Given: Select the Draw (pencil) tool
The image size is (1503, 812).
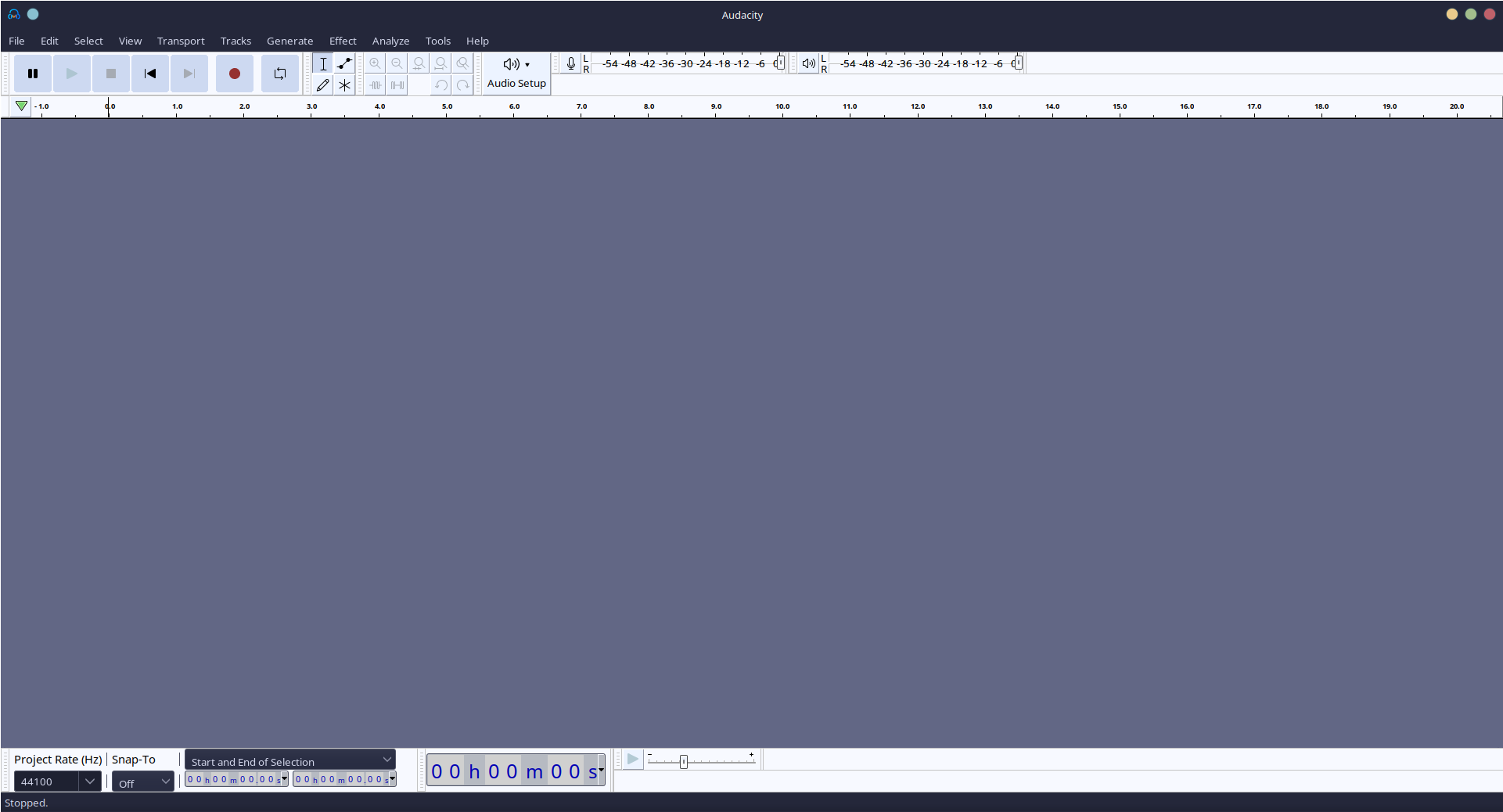Looking at the screenshot, I should point(323,84).
